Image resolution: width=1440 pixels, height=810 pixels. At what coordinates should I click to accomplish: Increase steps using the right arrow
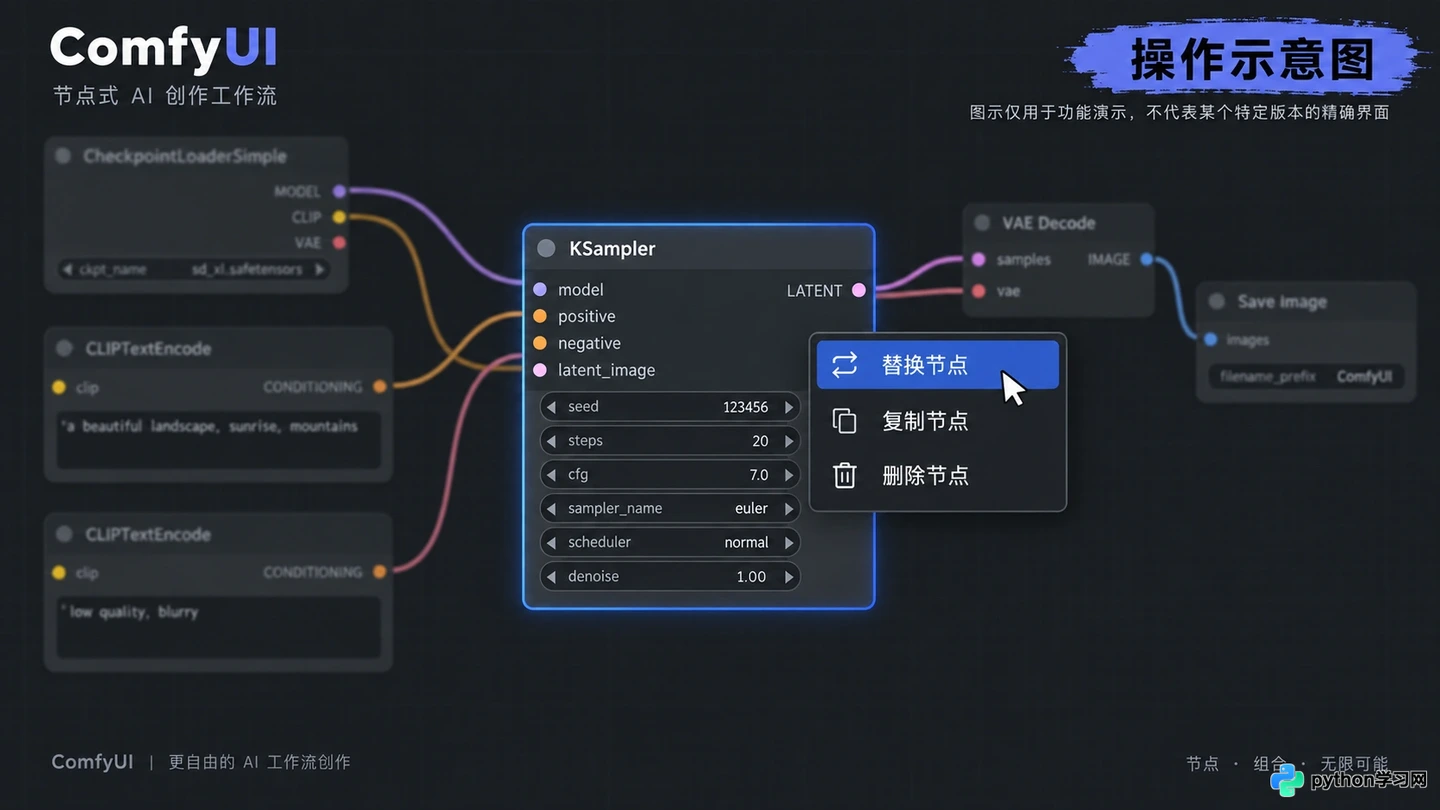pos(789,441)
